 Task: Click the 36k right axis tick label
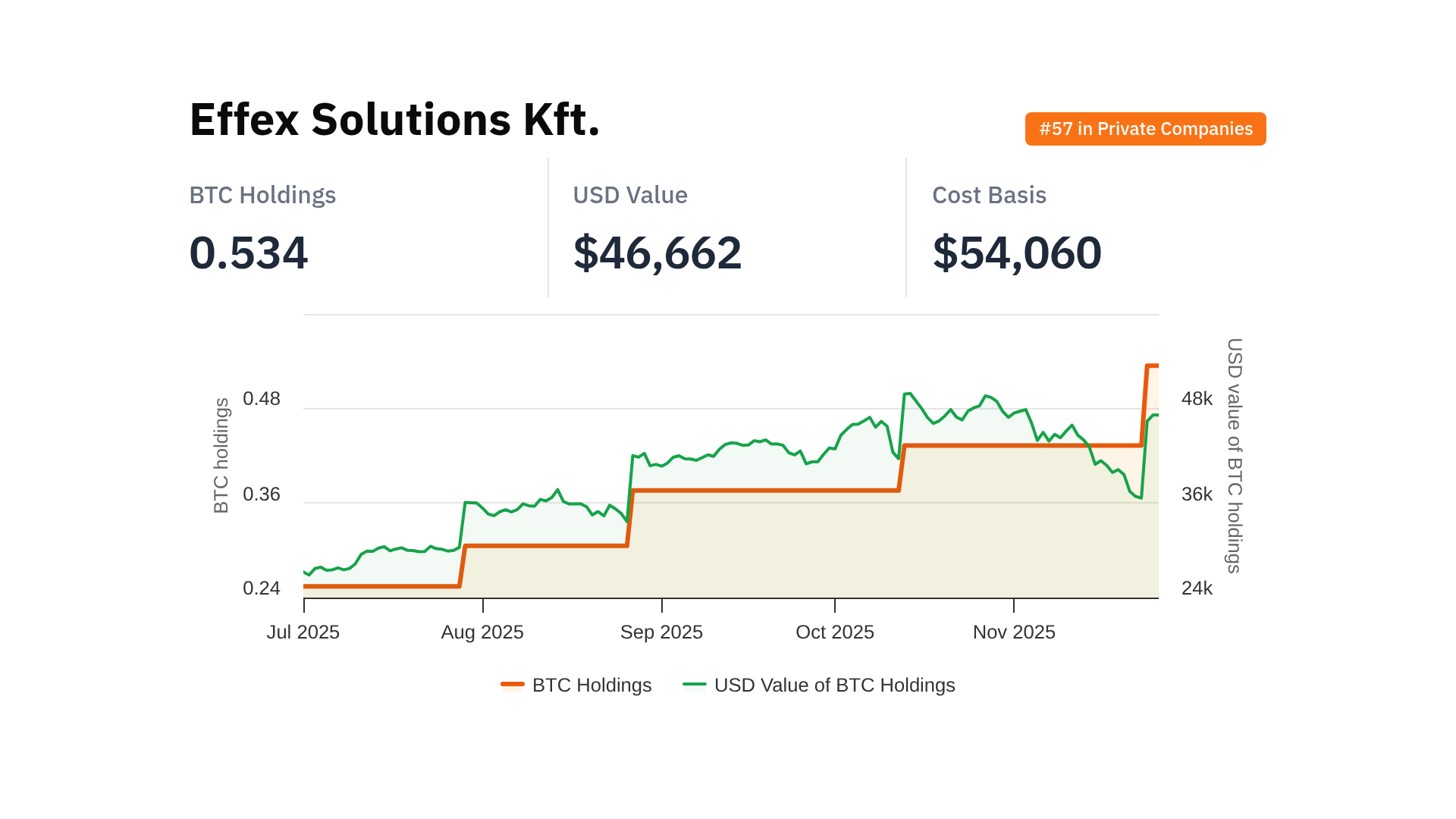pyautogui.click(x=1197, y=494)
